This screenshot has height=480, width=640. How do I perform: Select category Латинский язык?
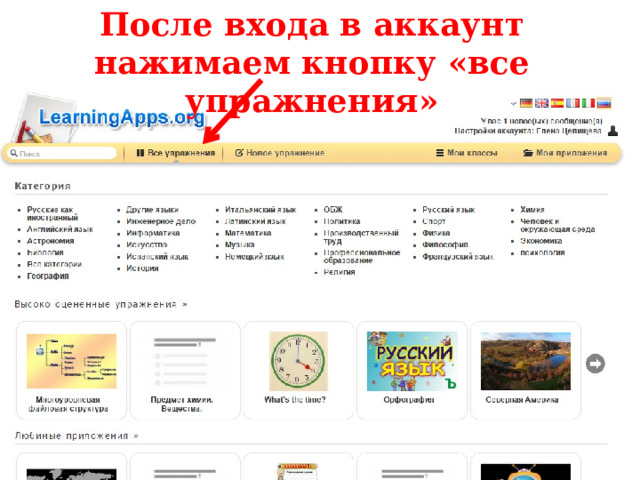tap(255, 221)
